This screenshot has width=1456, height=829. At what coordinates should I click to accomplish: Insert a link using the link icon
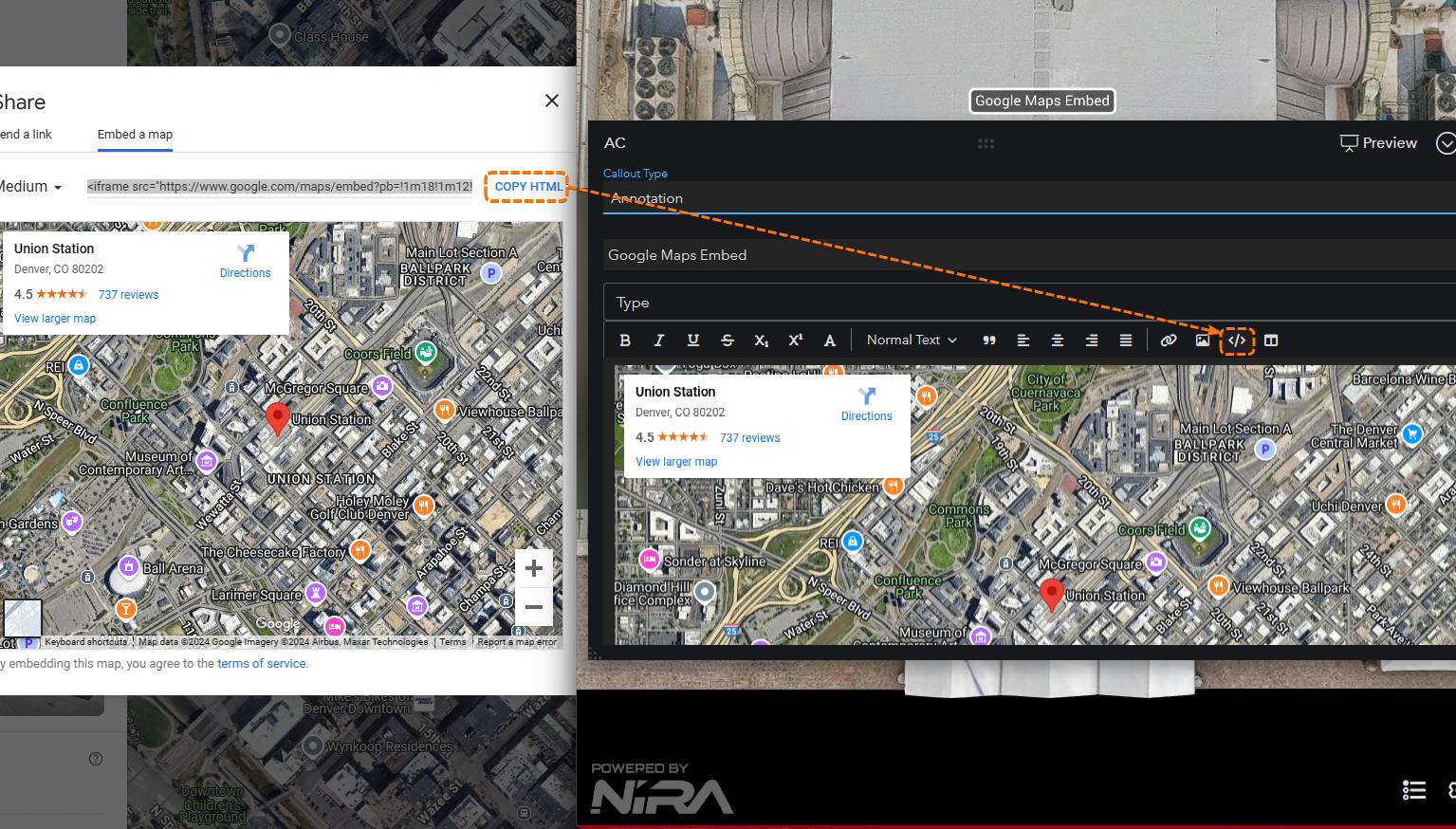[x=1169, y=341]
